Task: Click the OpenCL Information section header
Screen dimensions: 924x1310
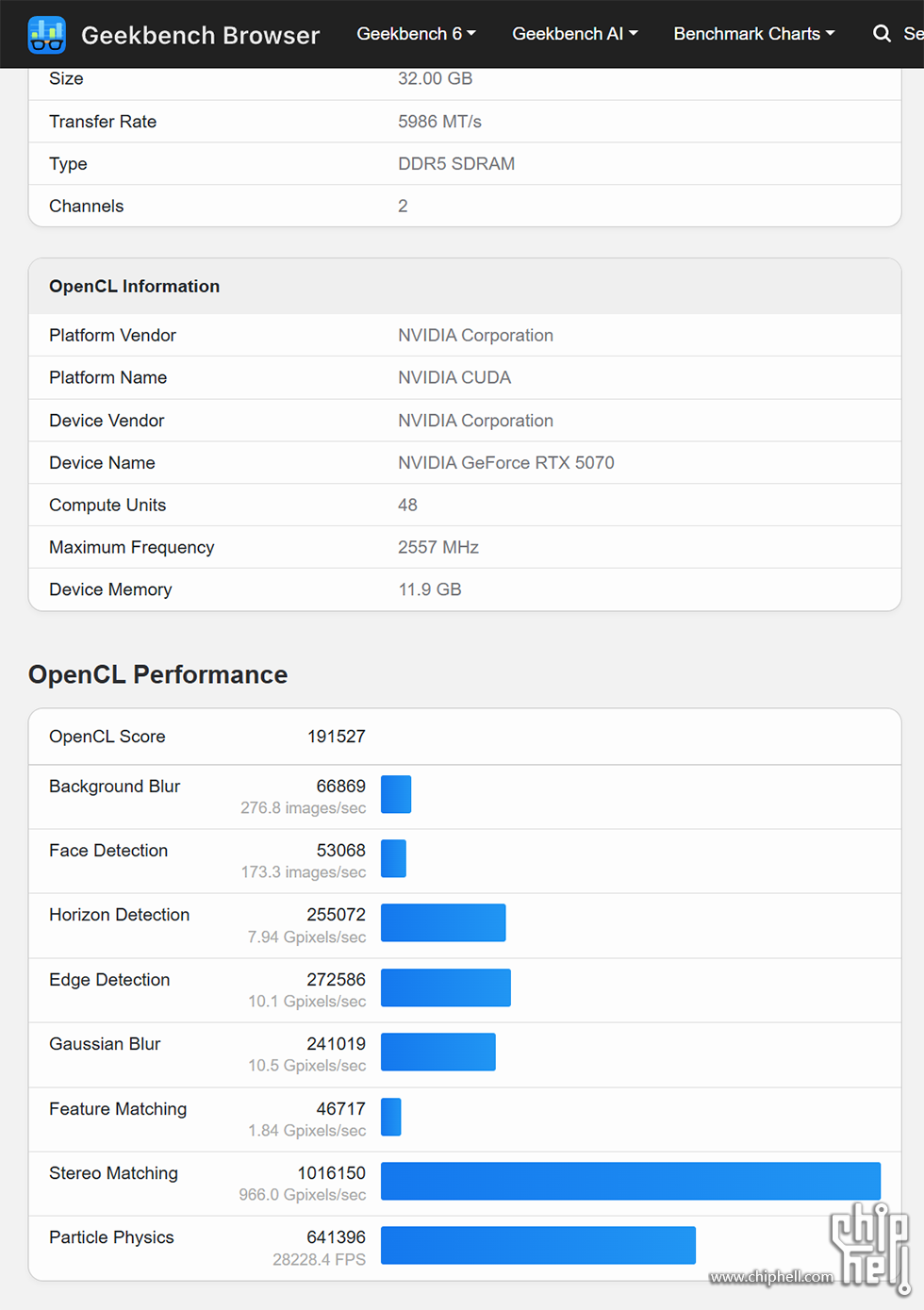Action: [134, 286]
